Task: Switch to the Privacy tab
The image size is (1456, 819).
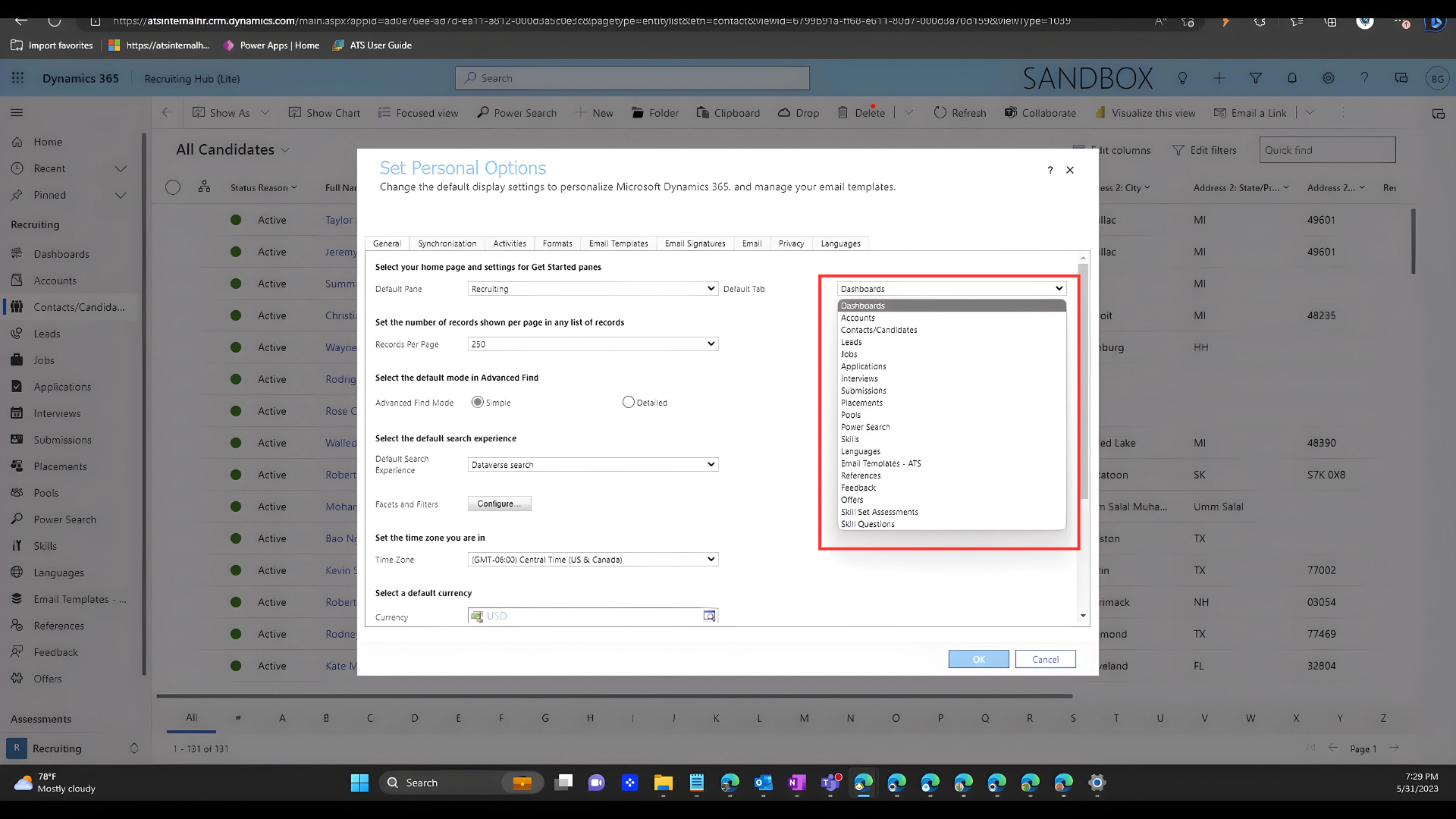Action: click(x=791, y=243)
